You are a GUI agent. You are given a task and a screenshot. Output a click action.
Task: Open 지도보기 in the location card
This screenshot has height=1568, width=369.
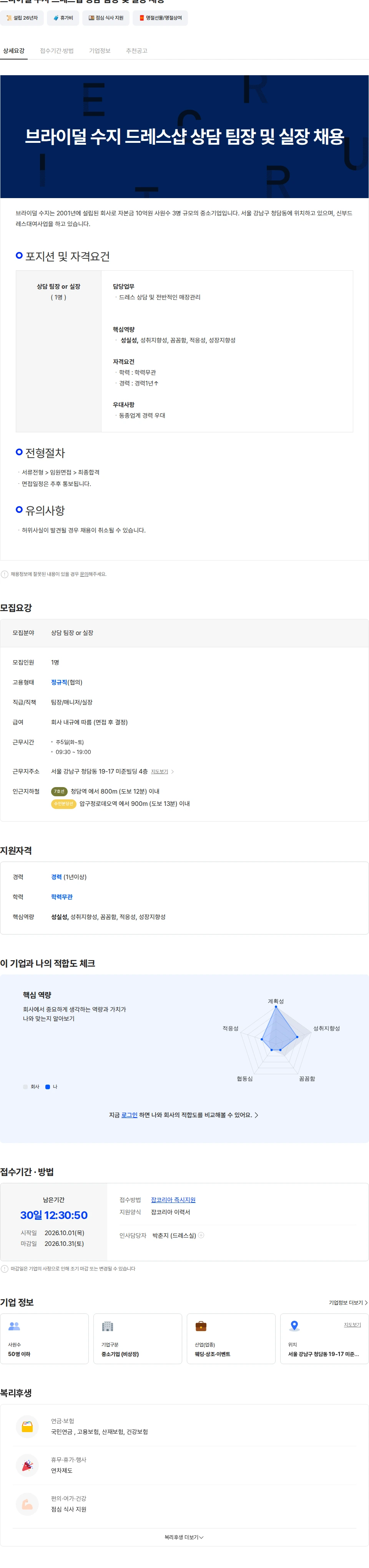[352, 1325]
